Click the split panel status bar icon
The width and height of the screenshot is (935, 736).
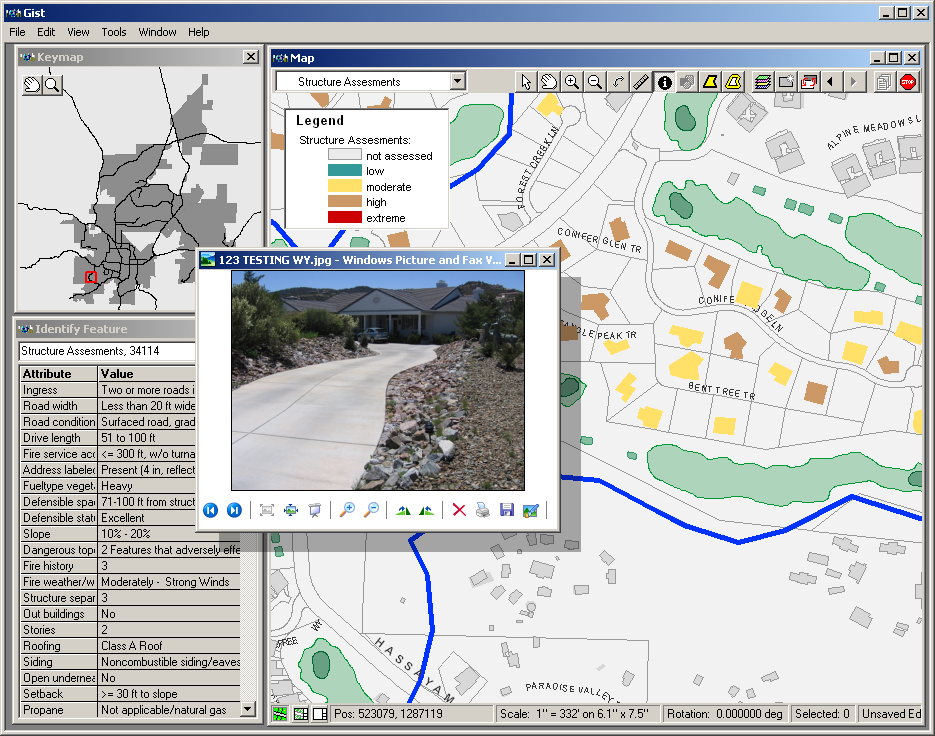tap(320, 714)
